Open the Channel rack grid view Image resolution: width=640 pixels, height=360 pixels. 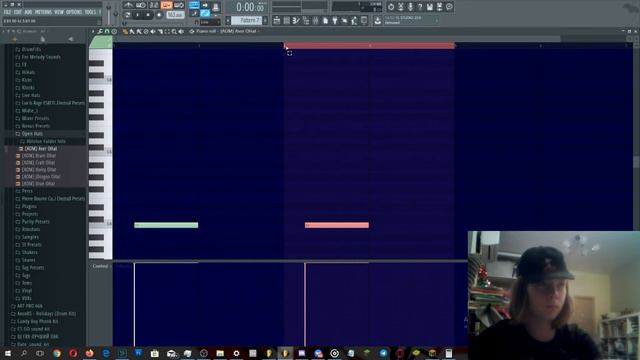(x=287, y=20)
